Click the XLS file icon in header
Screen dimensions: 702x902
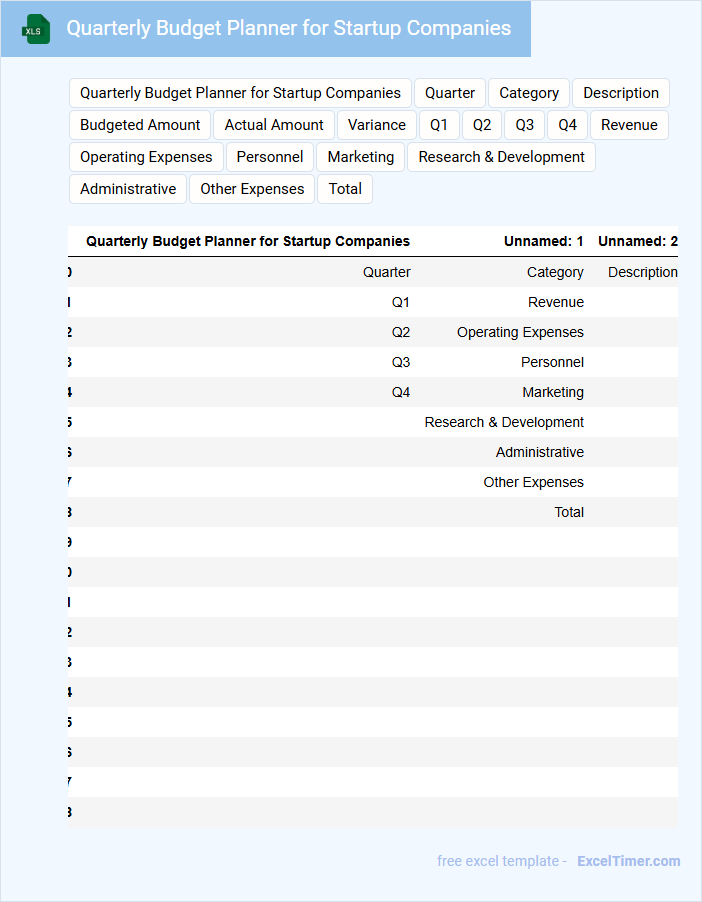point(36,29)
